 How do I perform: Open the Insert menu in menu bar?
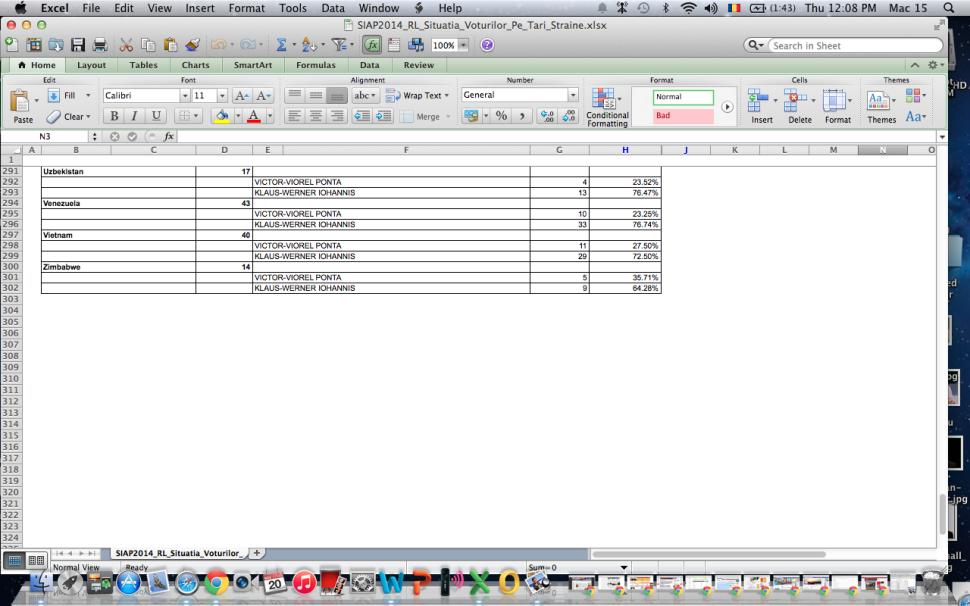[206, 8]
